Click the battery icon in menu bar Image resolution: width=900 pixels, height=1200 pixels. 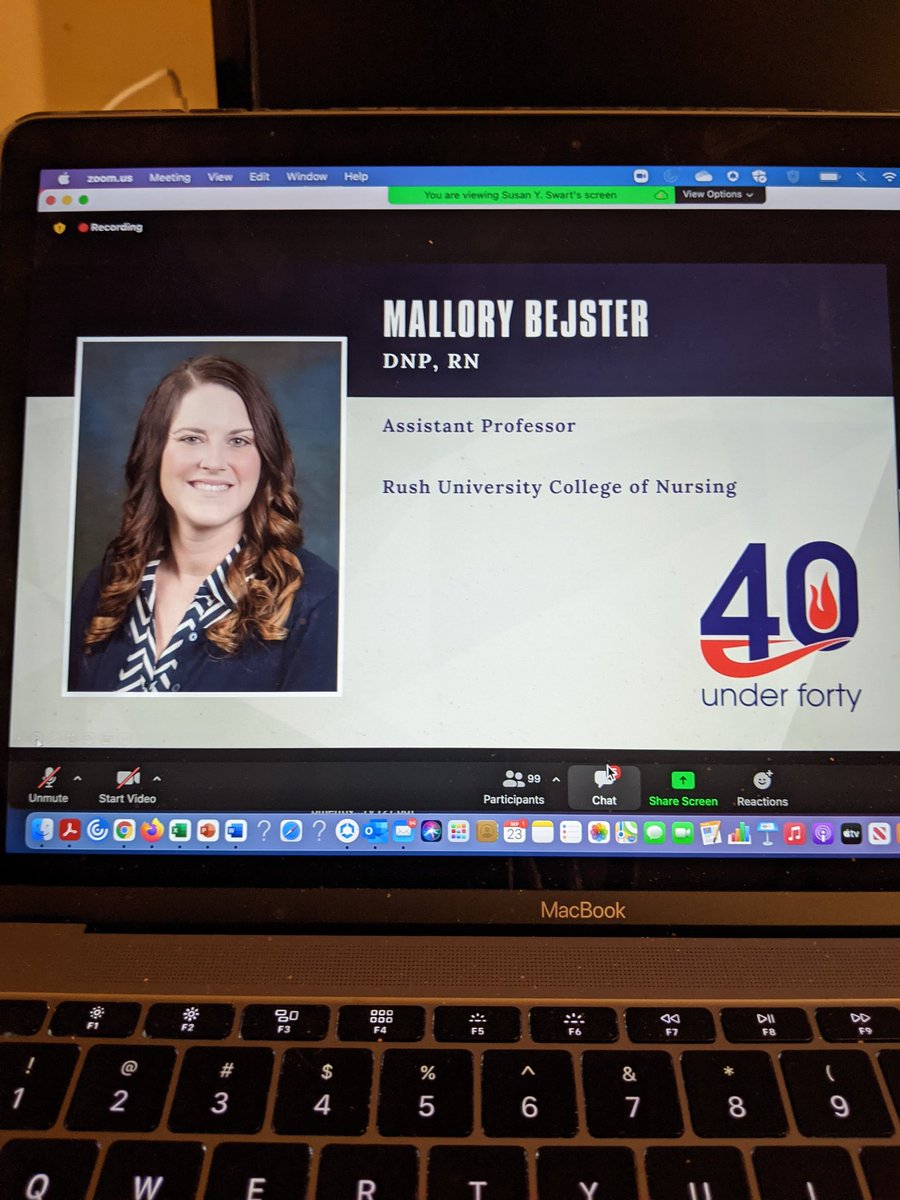coord(830,177)
